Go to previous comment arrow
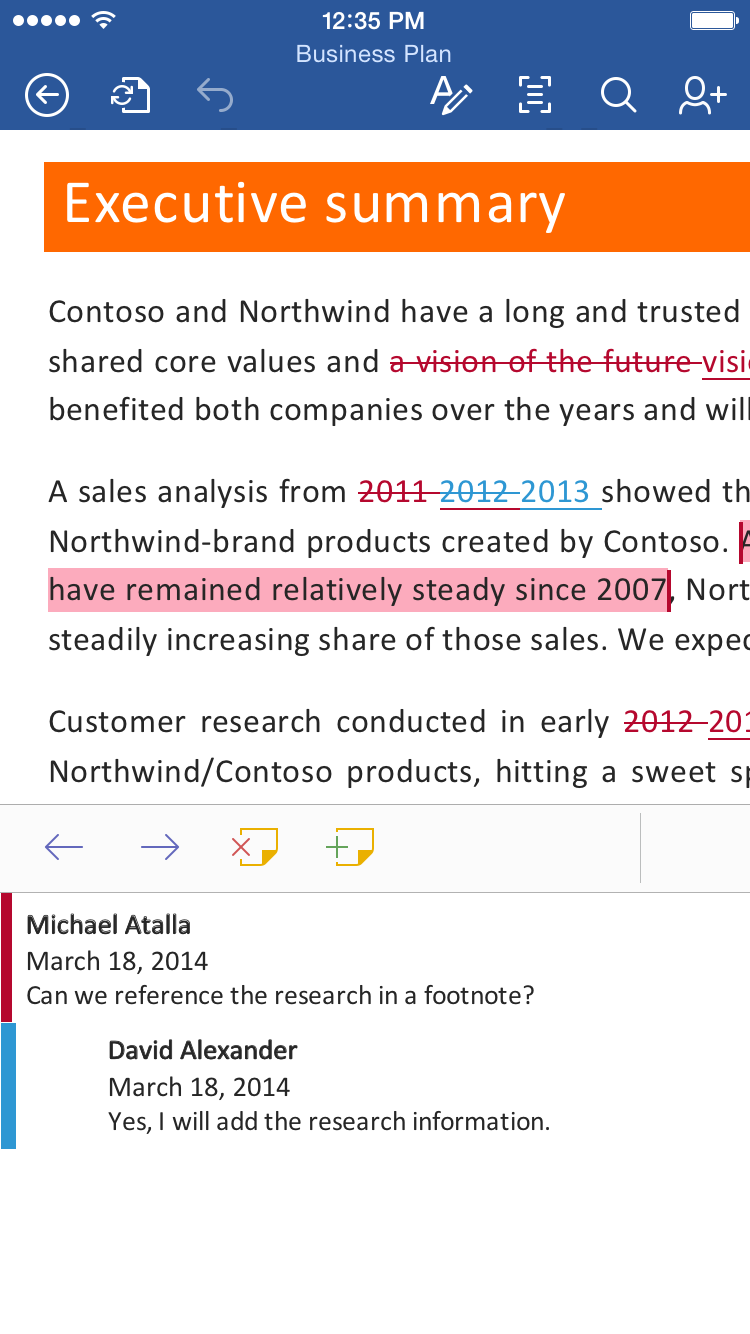The width and height of the screenshot is (750, 1334). [64, 848]
